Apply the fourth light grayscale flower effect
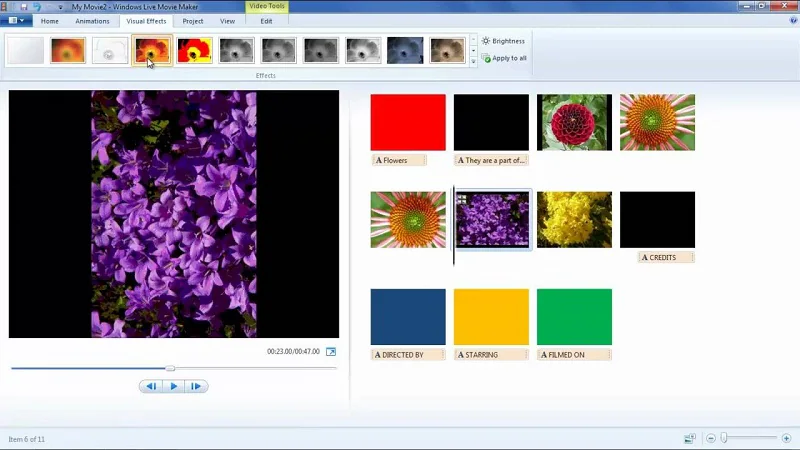800x450 pixels. pyautogui.click(x=363, y=51)
